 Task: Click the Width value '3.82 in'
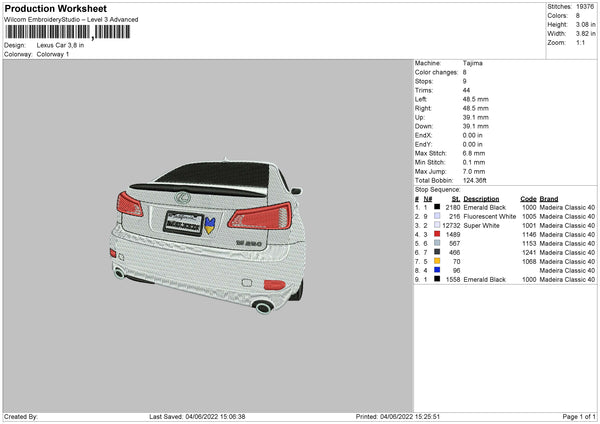585,34
